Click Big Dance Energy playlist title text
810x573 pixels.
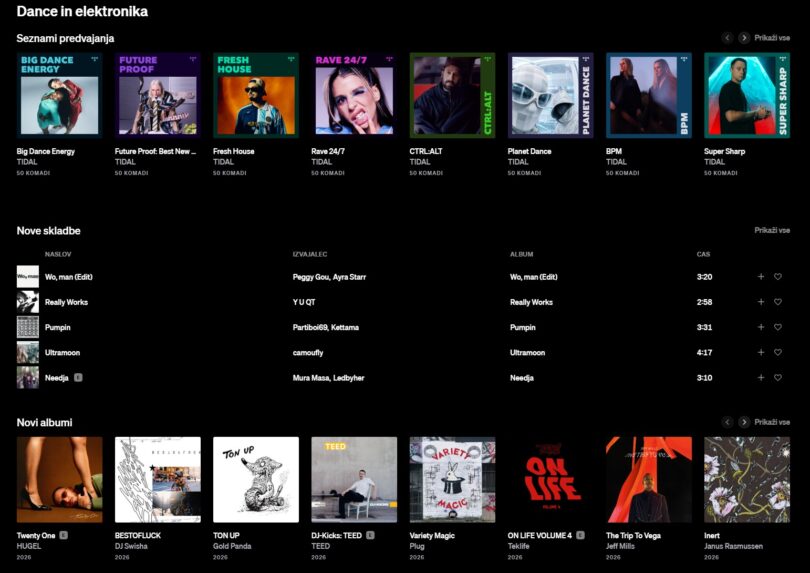45,151
